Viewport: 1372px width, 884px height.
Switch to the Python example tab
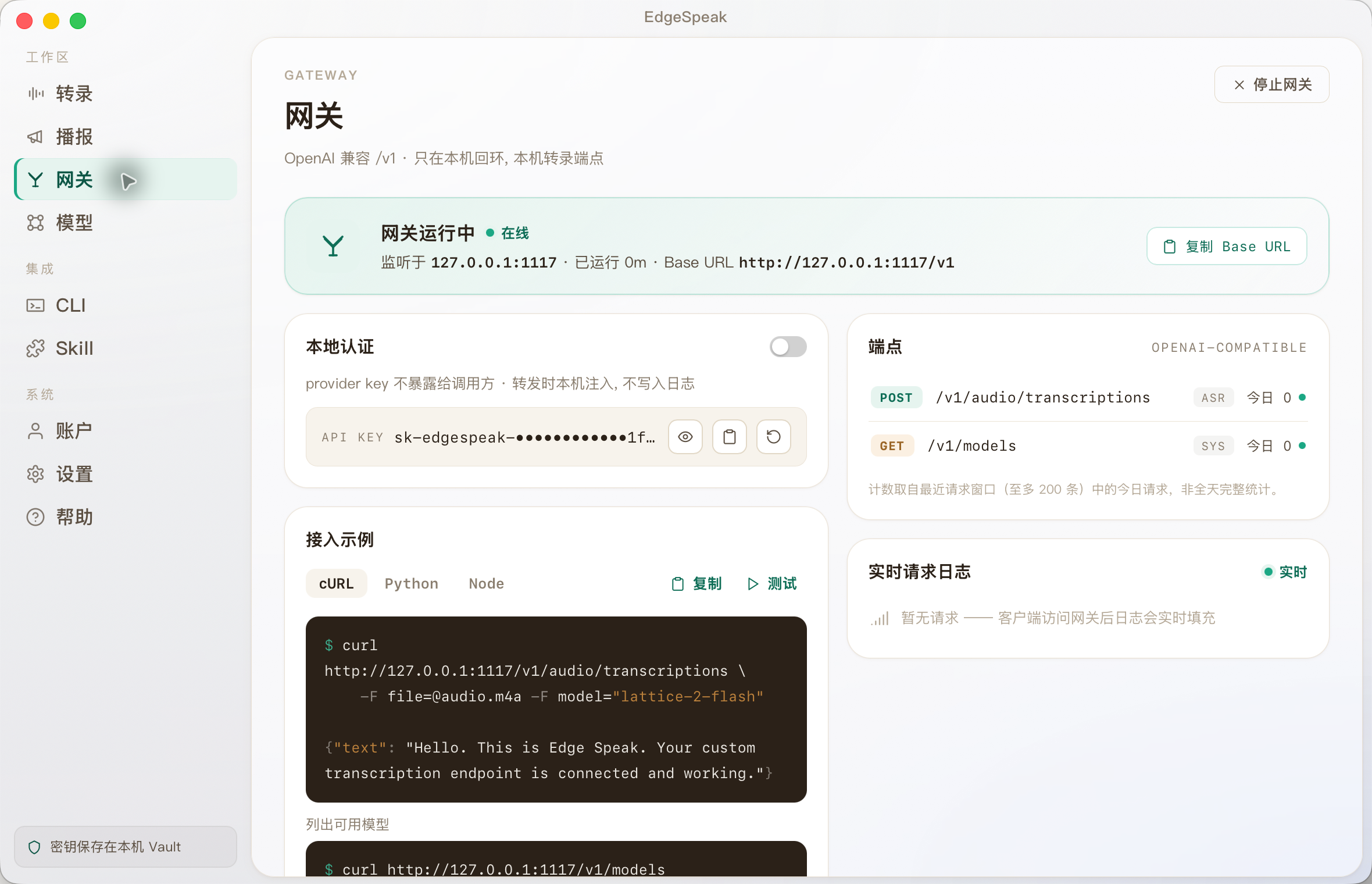point(412,583)
